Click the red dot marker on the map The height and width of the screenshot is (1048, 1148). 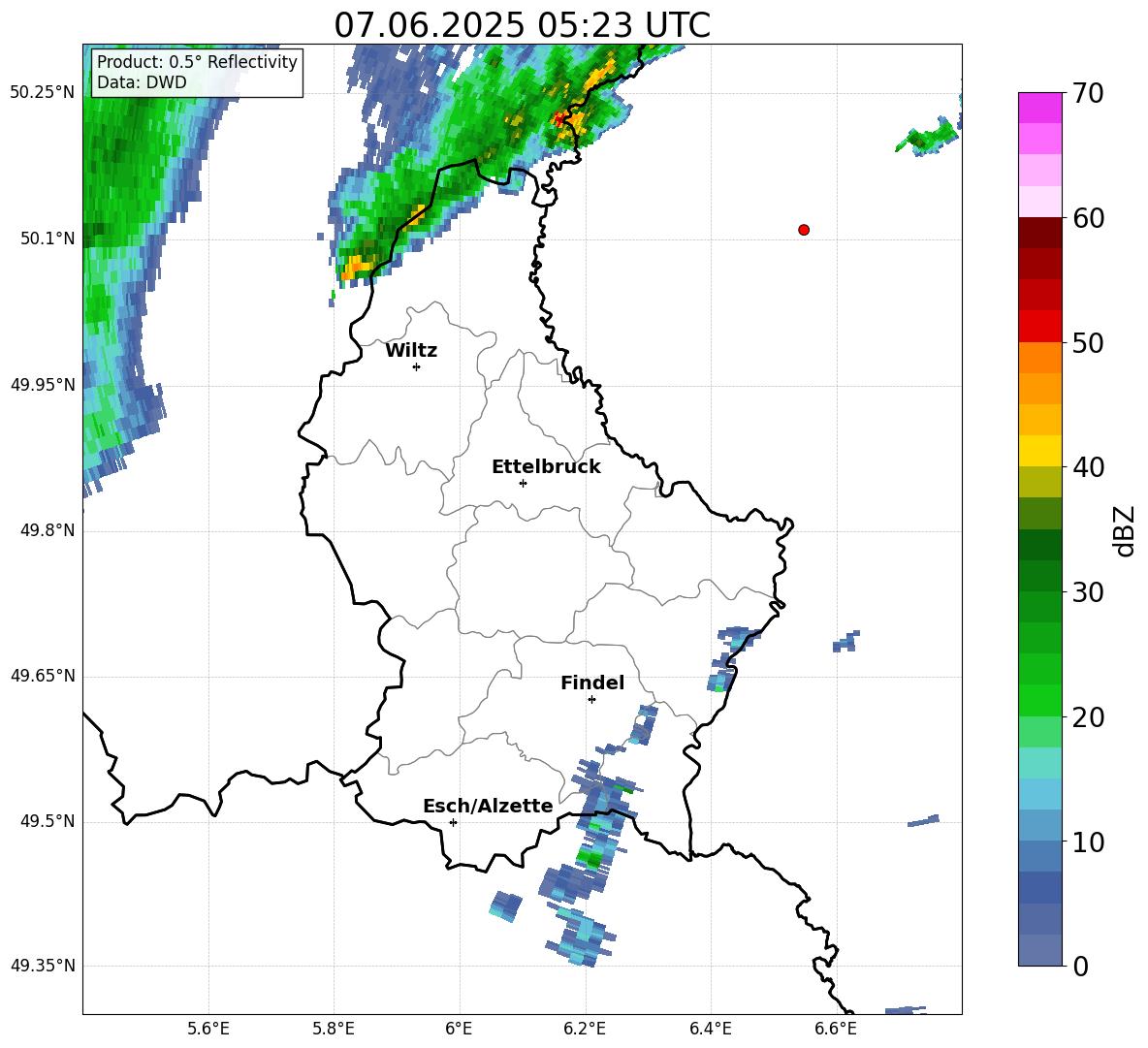804,230
